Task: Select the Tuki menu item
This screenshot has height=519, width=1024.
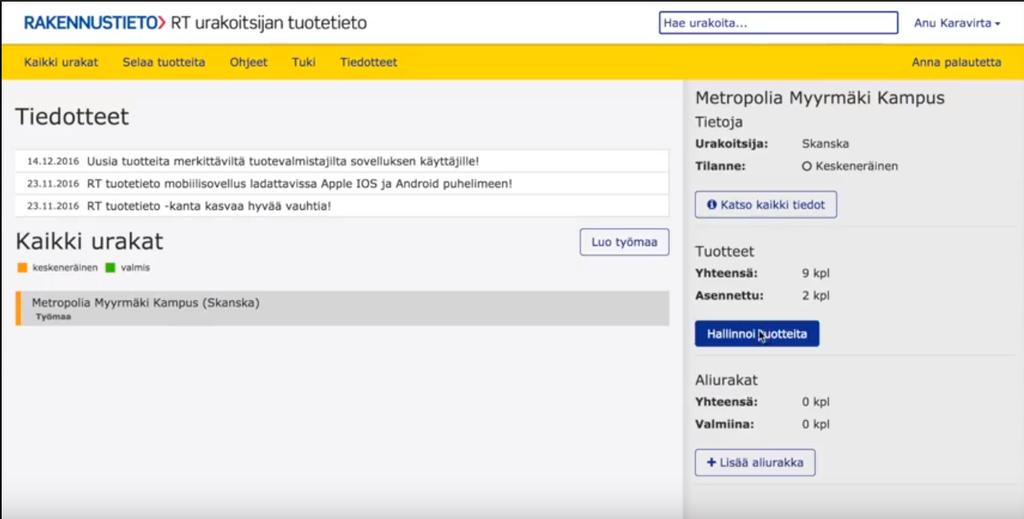Action: point(304,63)
